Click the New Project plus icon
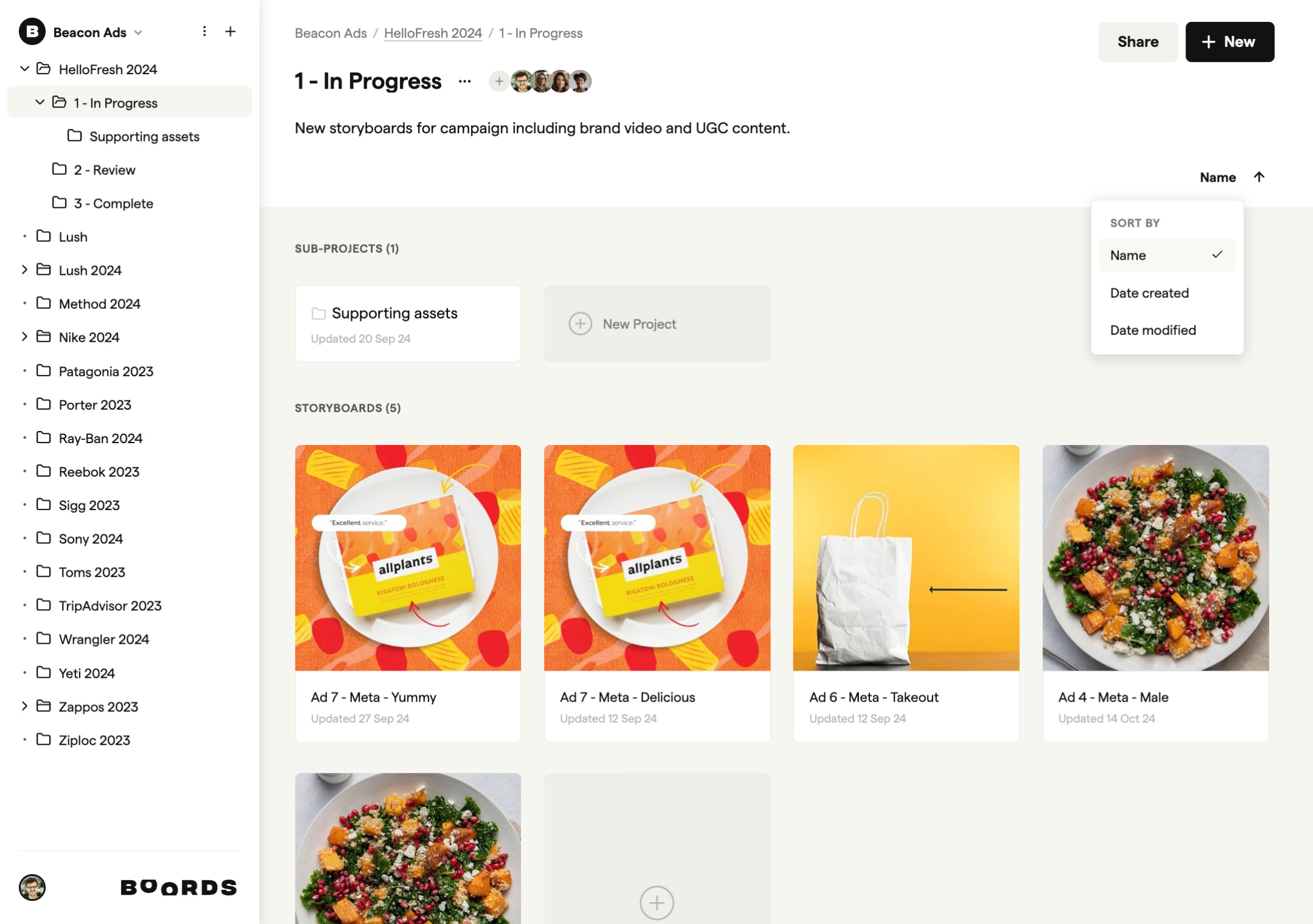 click(580, 323)
